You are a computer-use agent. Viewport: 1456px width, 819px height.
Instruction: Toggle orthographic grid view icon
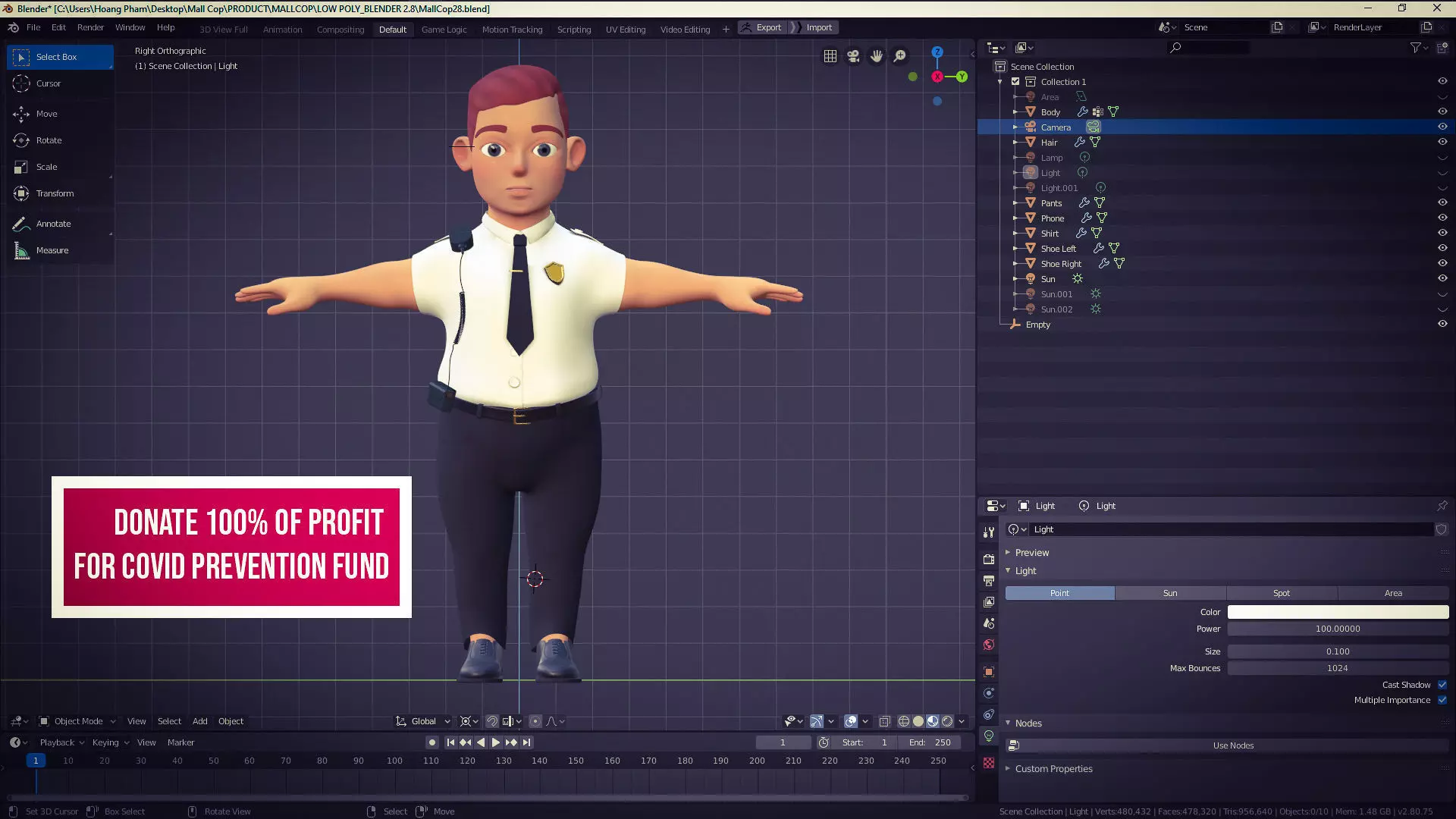[830, 56]
